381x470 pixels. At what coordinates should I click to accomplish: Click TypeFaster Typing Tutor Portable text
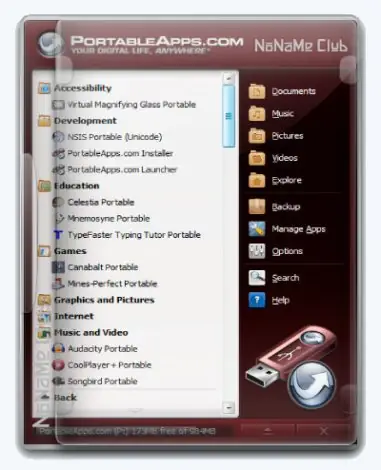tap(134, 235)
